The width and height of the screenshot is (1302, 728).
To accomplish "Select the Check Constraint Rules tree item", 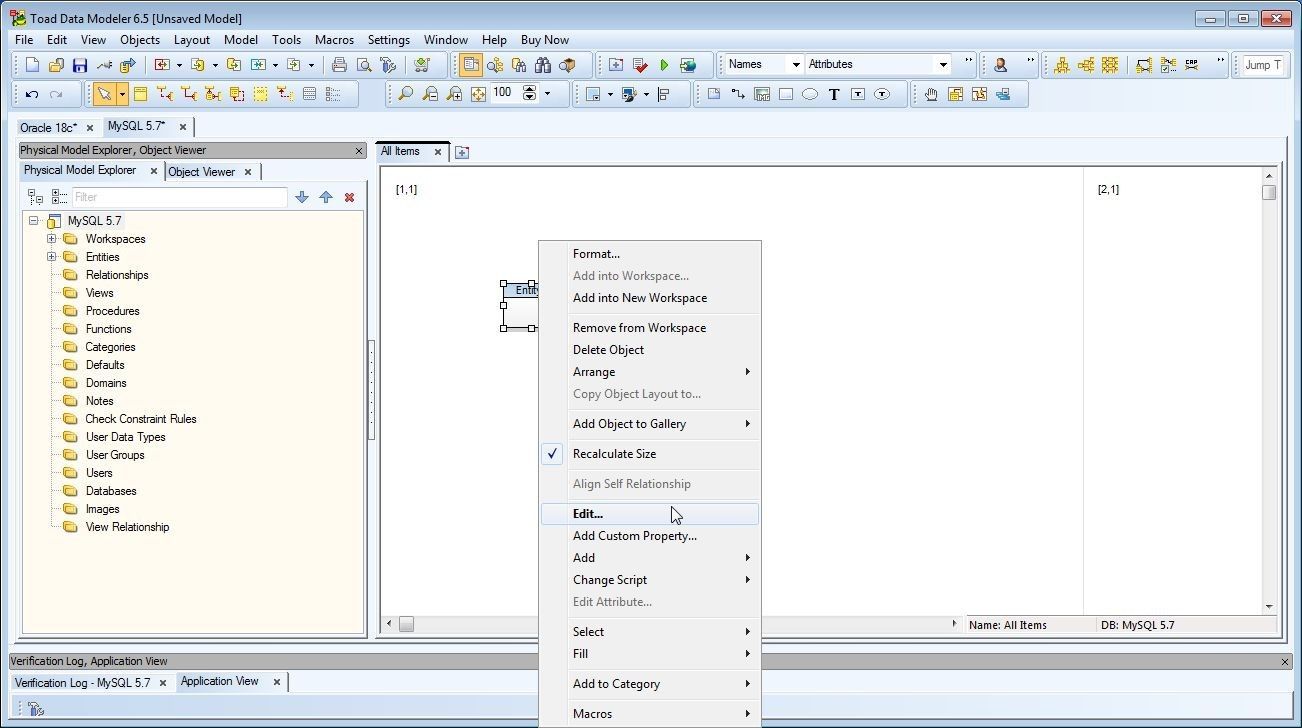I will tap(141, 419).
